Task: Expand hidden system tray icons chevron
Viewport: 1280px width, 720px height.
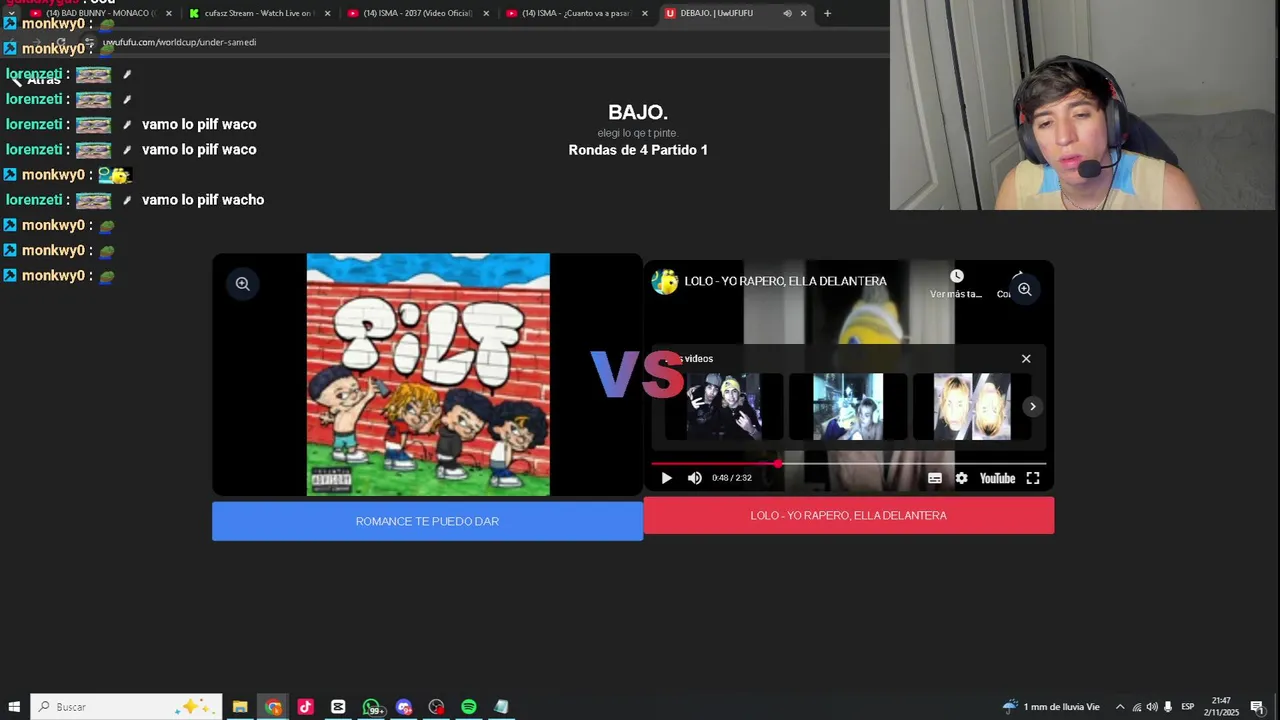Action: click(x=1120, y=707)
